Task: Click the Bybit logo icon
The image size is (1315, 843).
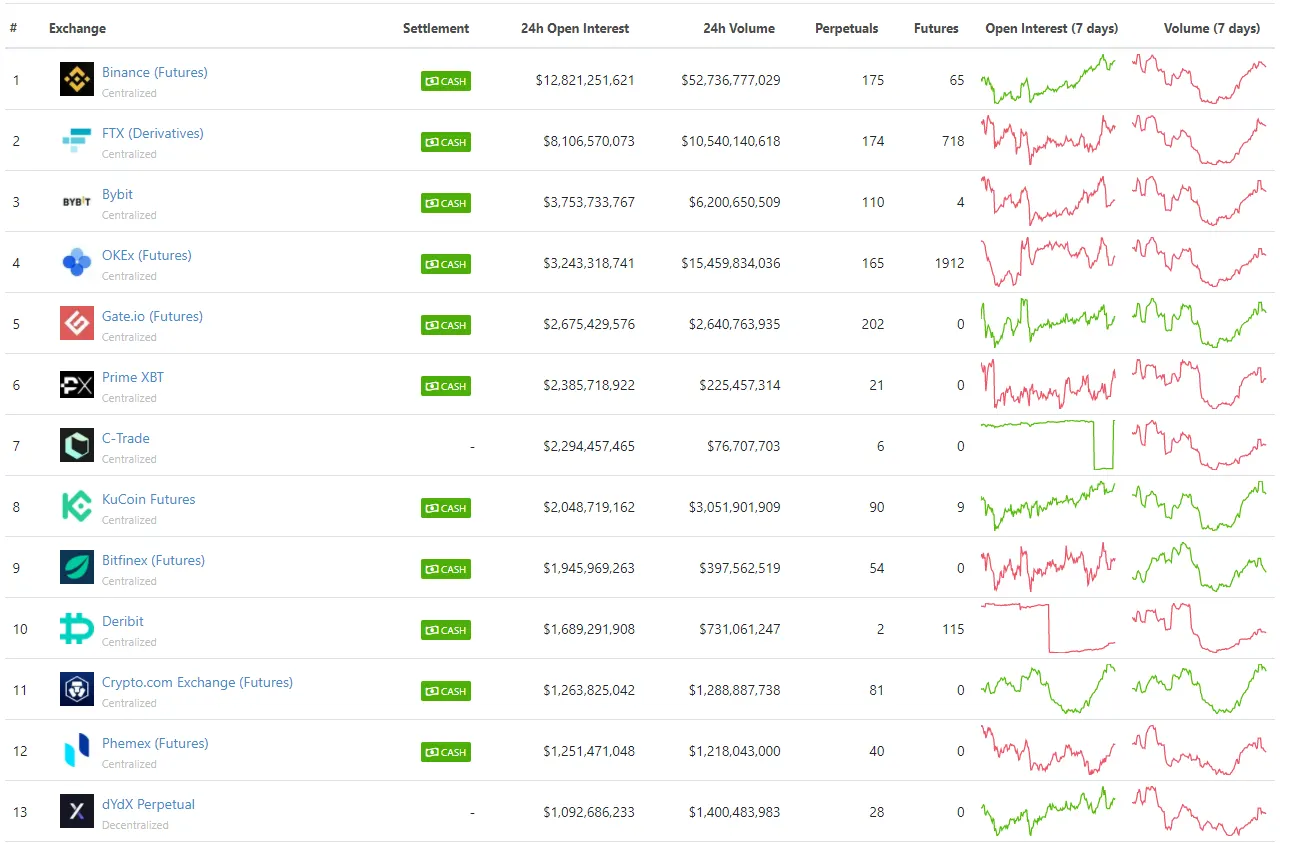Action: click(x=77, y=202)
